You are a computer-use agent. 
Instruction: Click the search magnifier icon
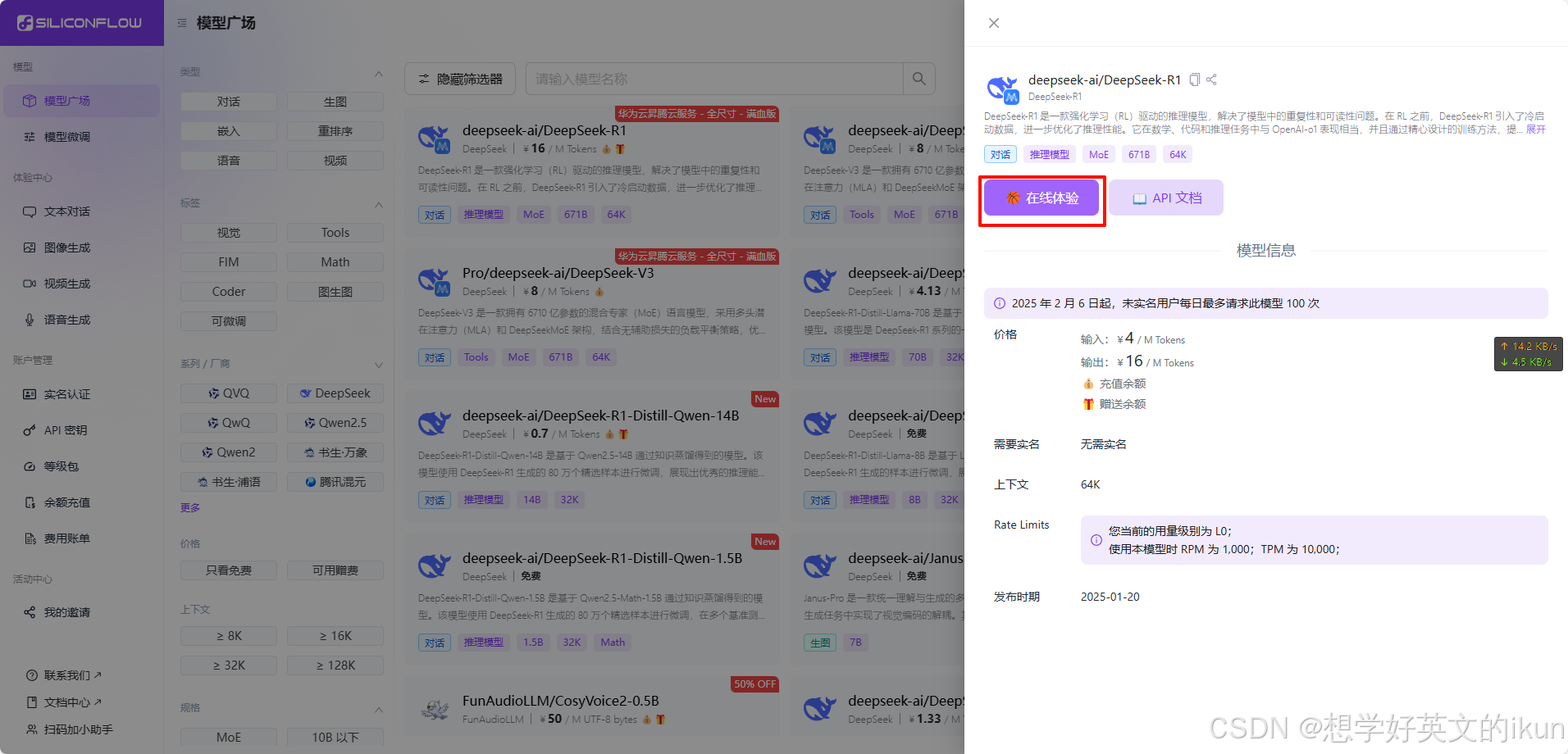coord(919,79)
